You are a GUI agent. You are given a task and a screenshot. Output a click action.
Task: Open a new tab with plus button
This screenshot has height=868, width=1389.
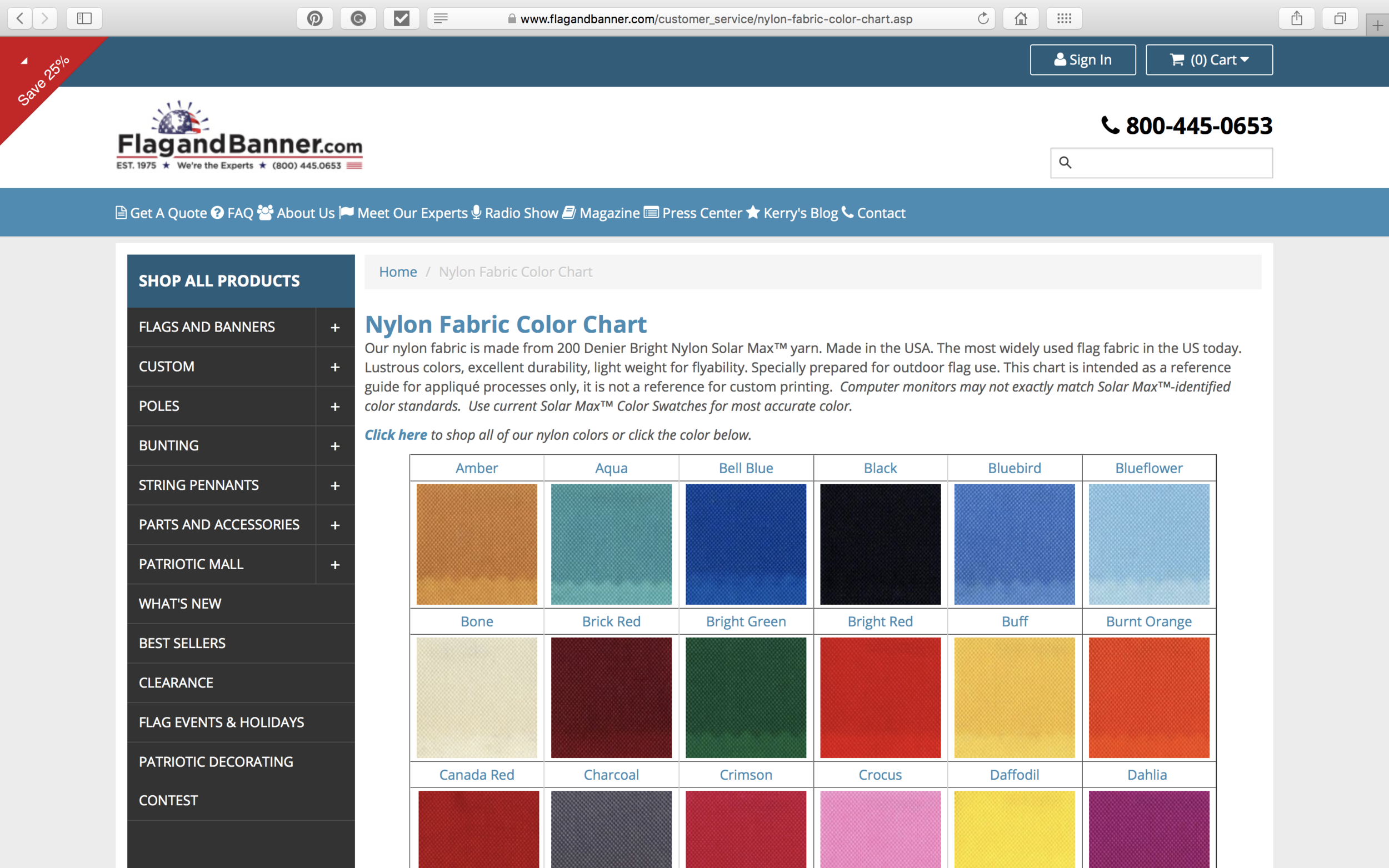[x=1377, y=25]
